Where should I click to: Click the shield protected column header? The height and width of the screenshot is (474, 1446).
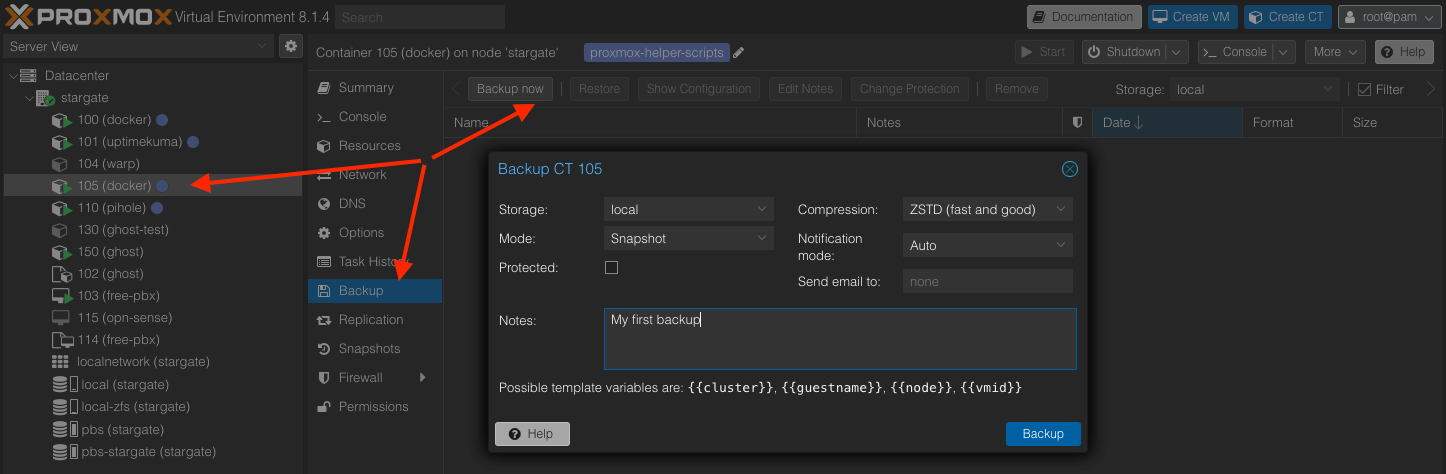pos(1077,123)
